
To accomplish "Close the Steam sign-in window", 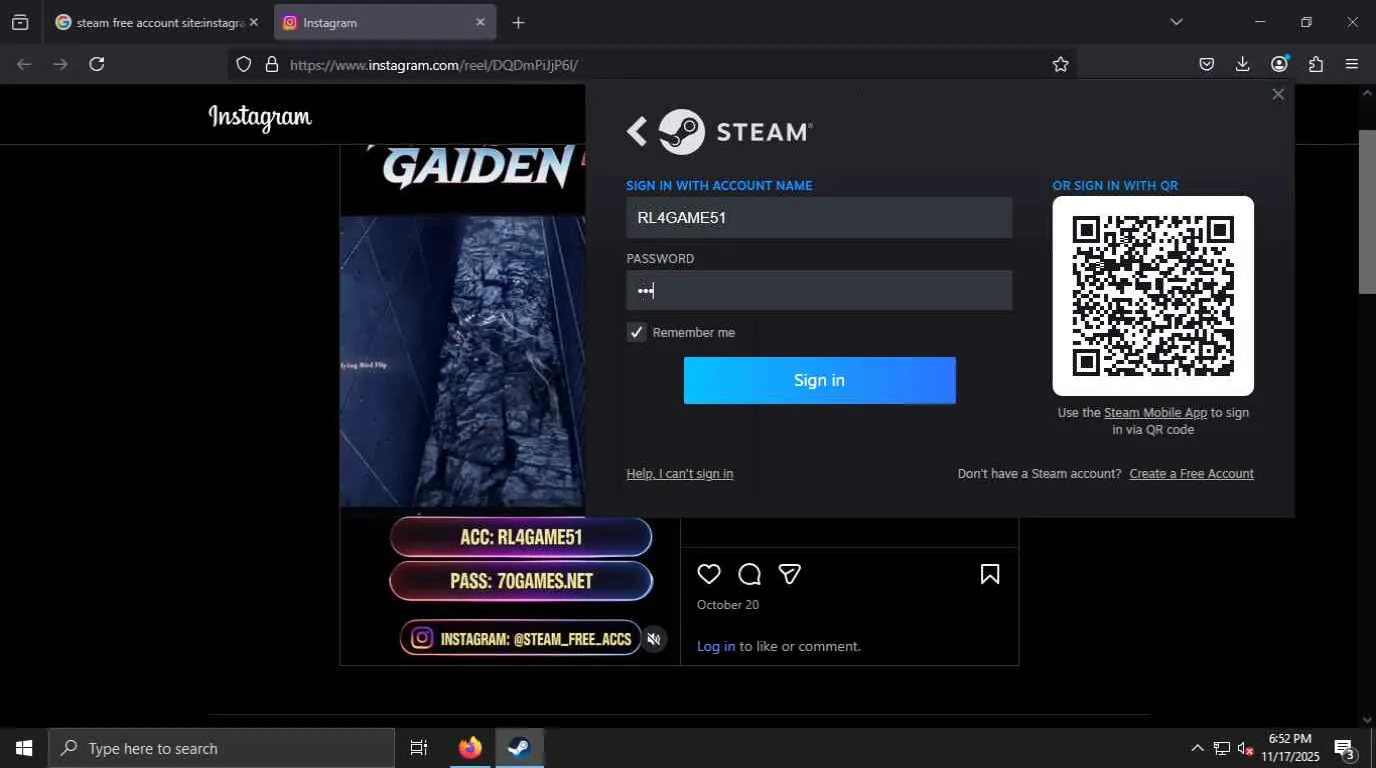I will 1278,94.
